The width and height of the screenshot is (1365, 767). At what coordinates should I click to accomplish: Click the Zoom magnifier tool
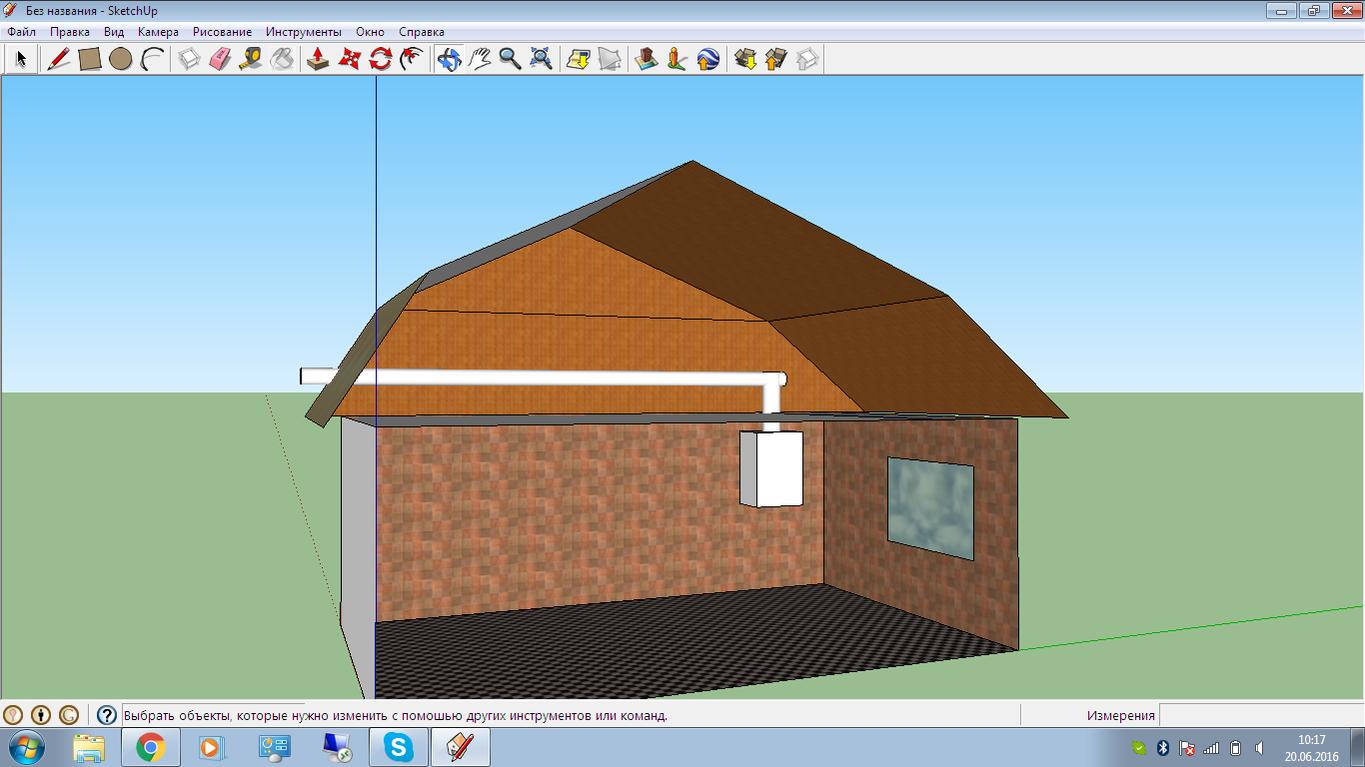click(x=510, y=59)
